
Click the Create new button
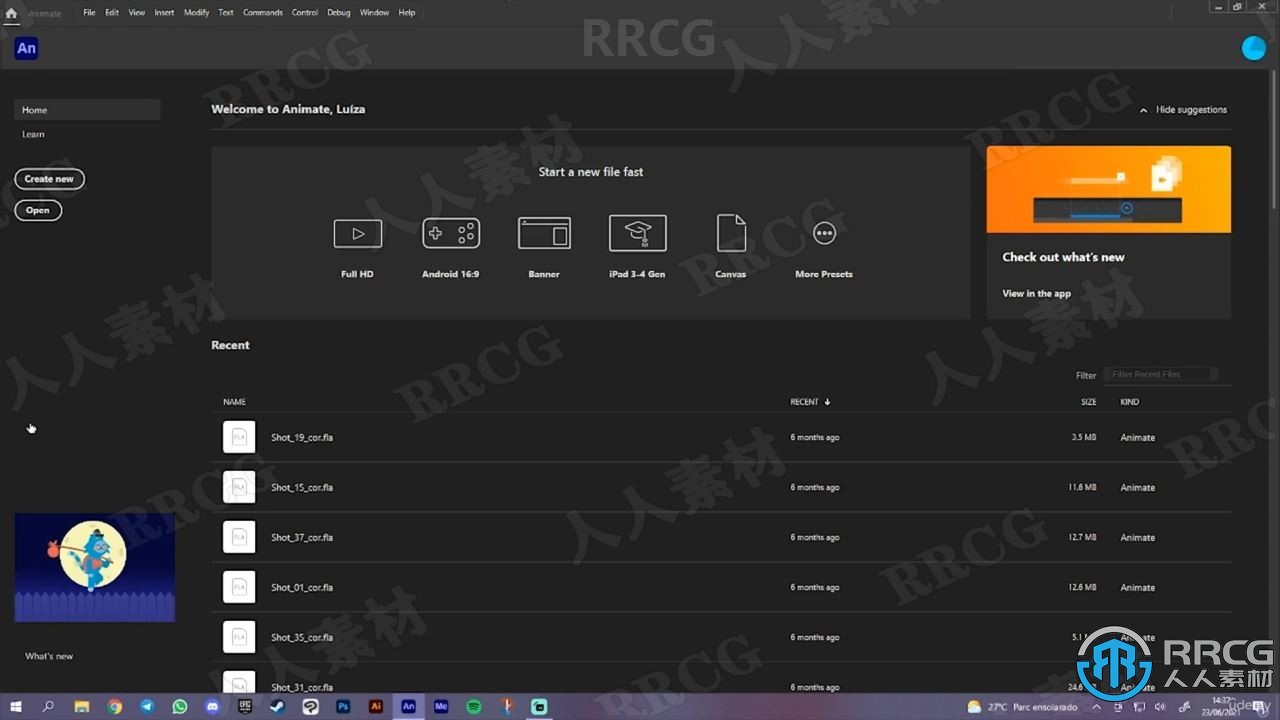(x=49, y=179)
